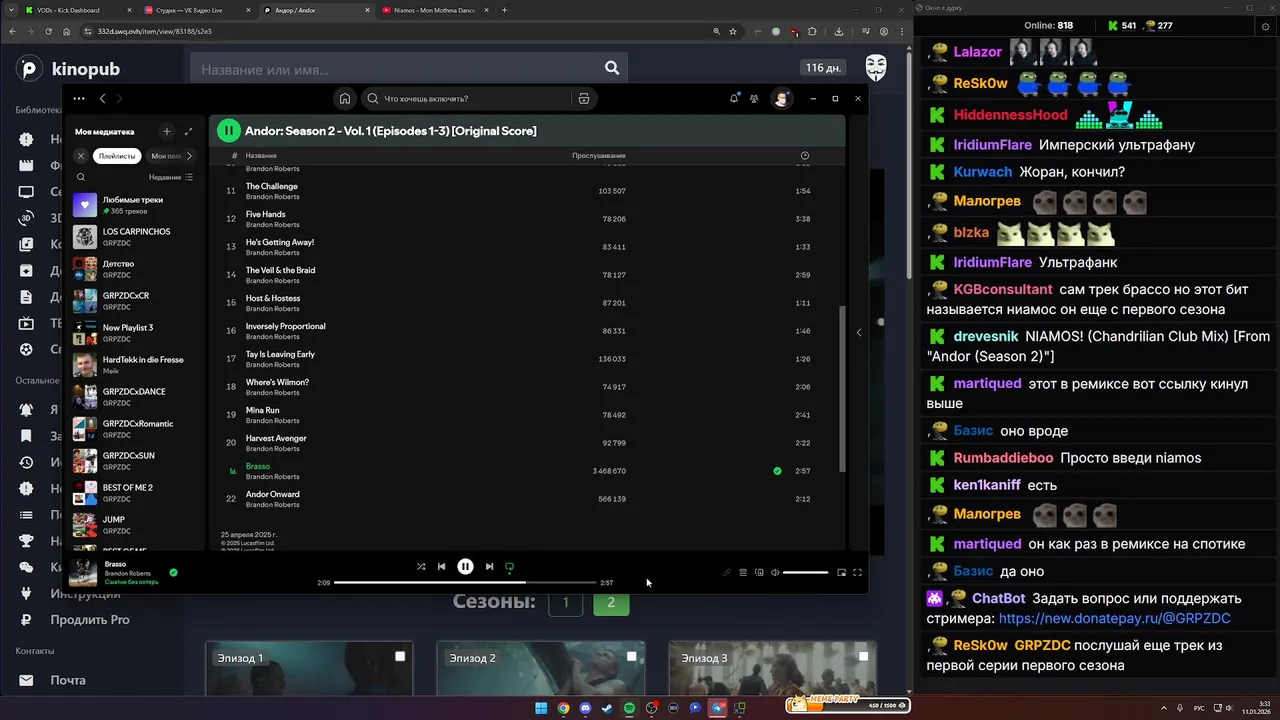The width and height of the screenshot is (1280, 720).
Task: Open a new browser tab
Action: 504,10
